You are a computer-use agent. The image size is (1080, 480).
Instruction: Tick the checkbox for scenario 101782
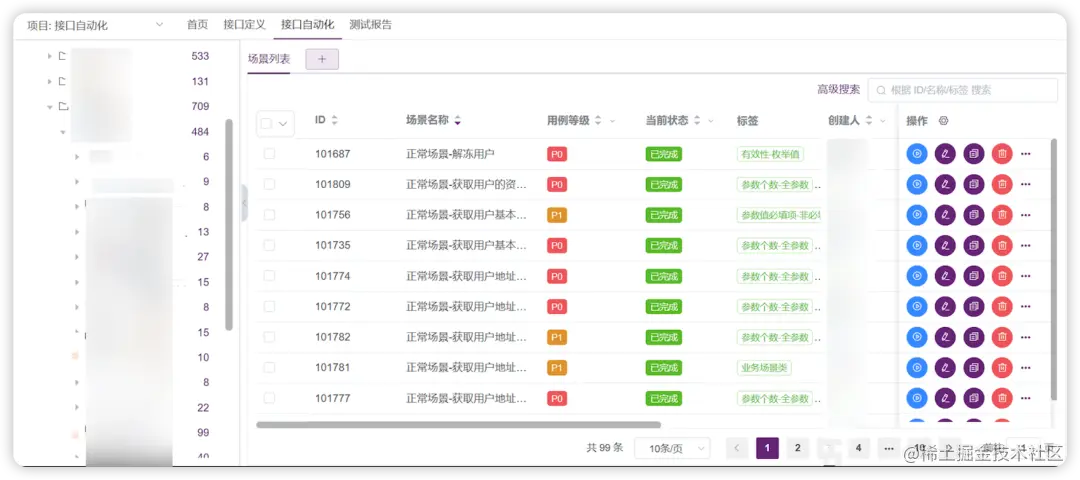point(269,337)
